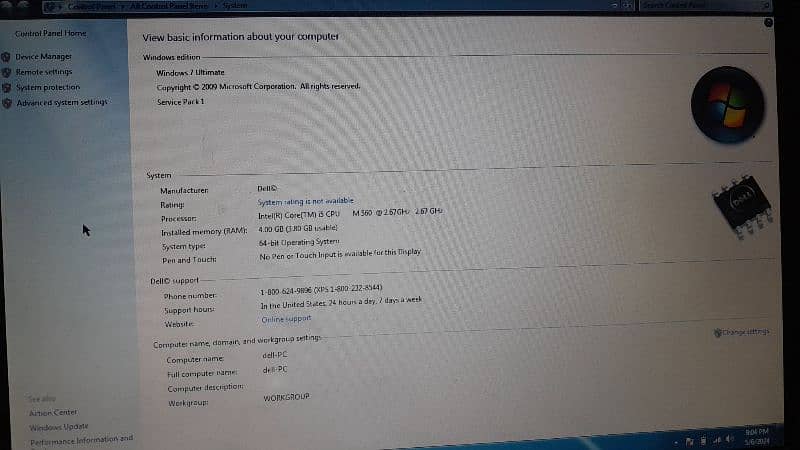
Task: Click the network icon in the system tray
Action: 716,440
